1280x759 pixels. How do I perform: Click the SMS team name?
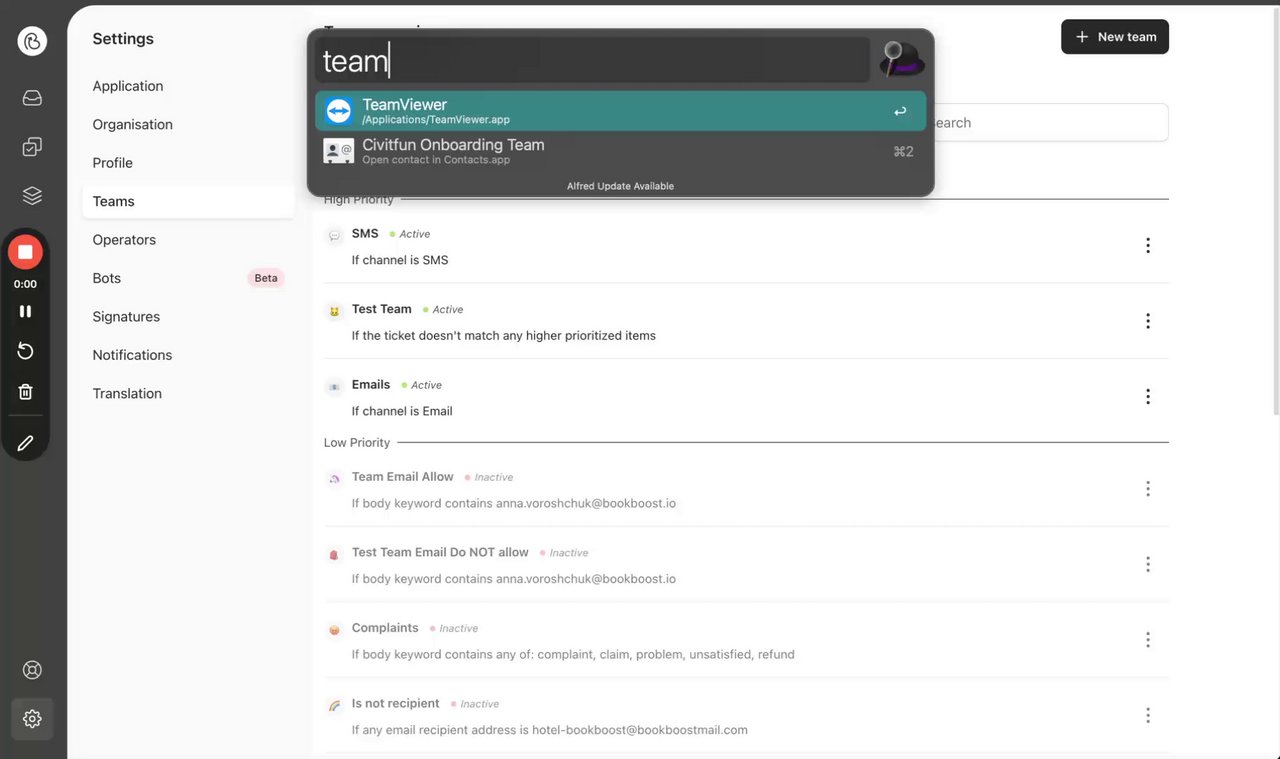365,233
